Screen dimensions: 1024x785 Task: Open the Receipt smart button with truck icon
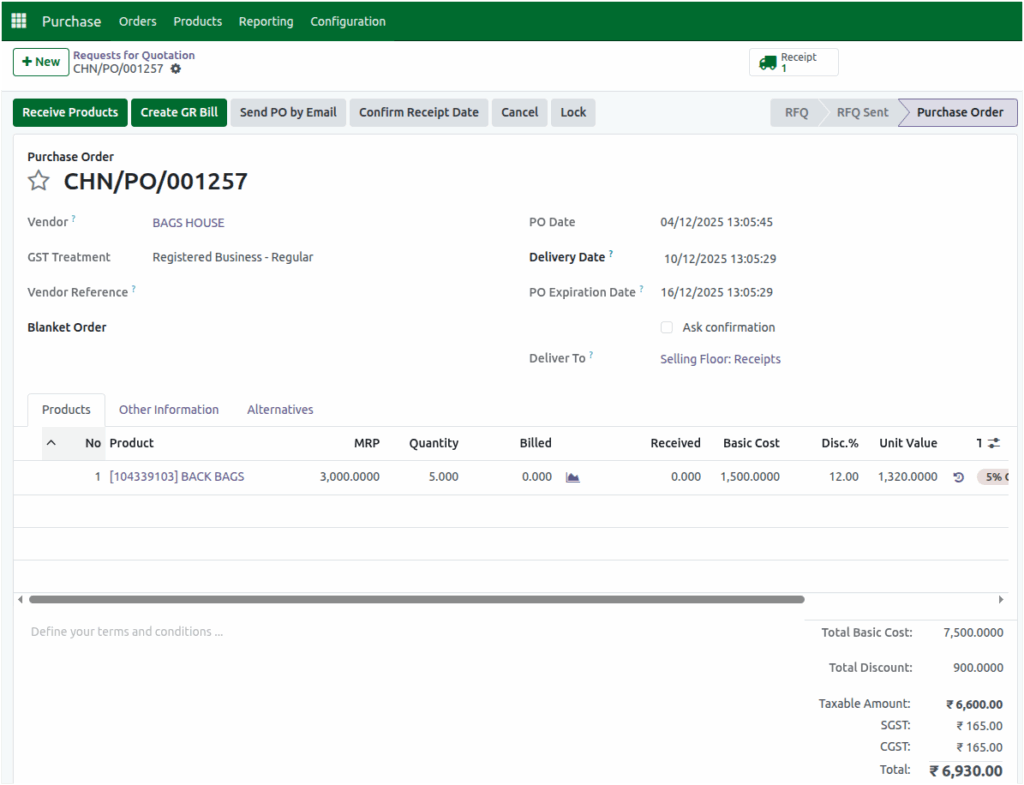click(793, 61)
